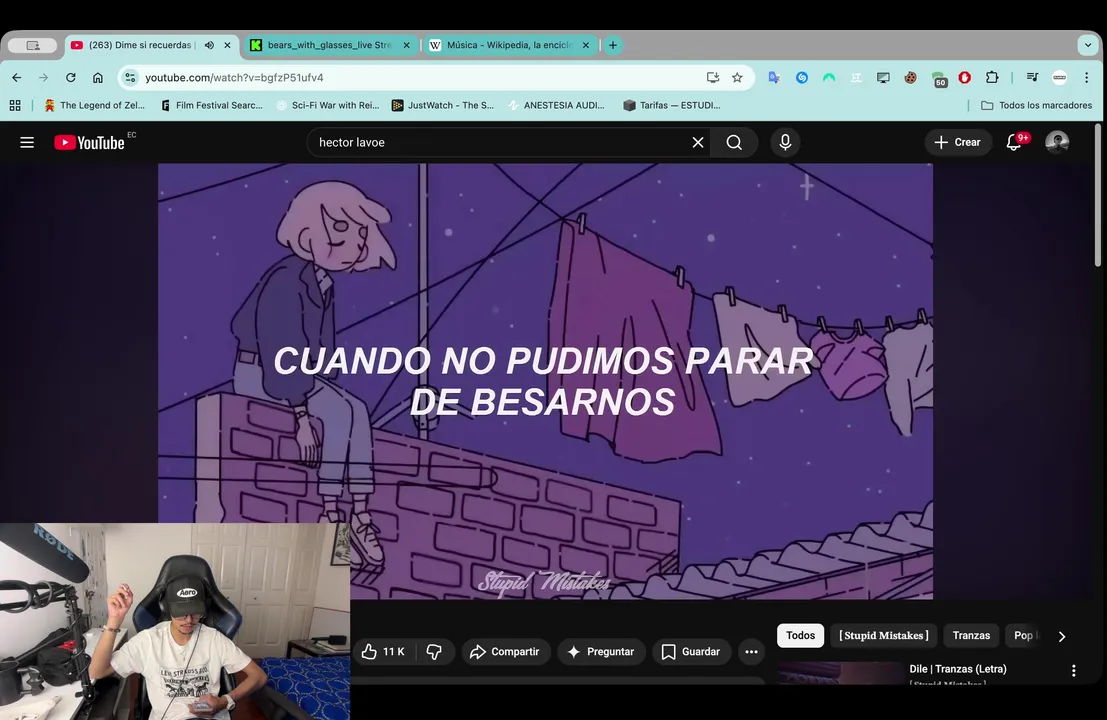1107x720 pixels.
Task: Open the notifications bell
Action: coord(1014,143)
